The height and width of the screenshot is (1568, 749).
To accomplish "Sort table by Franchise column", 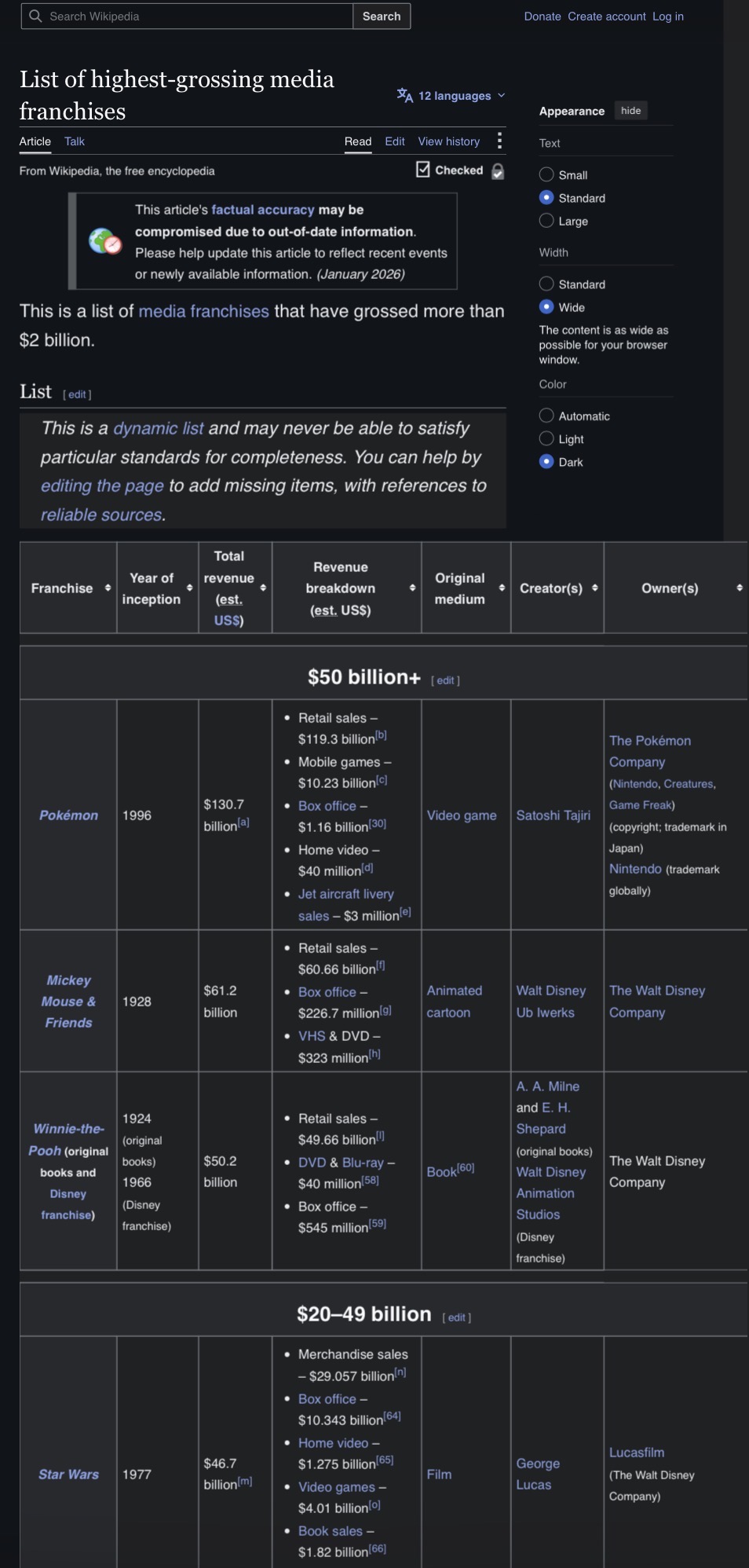I will pyautogui.click(x=108, y=588).
